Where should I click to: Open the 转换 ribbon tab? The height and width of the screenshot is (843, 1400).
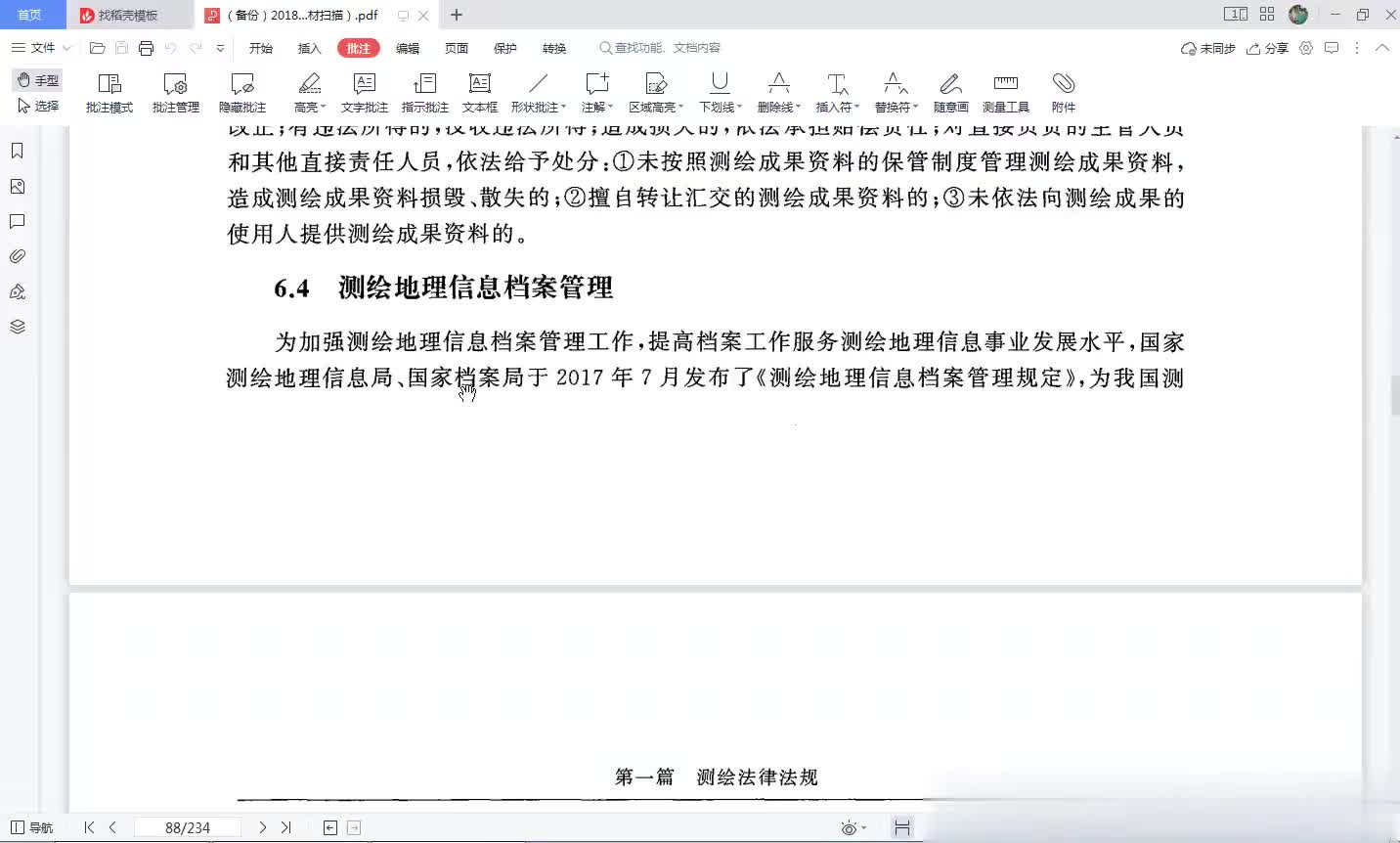(554, 48)
